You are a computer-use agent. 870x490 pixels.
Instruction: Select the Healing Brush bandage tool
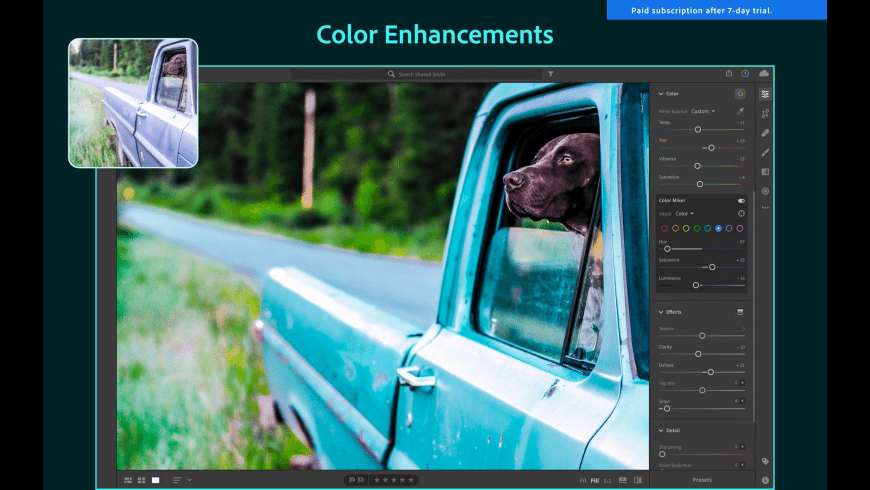[765, 133]
